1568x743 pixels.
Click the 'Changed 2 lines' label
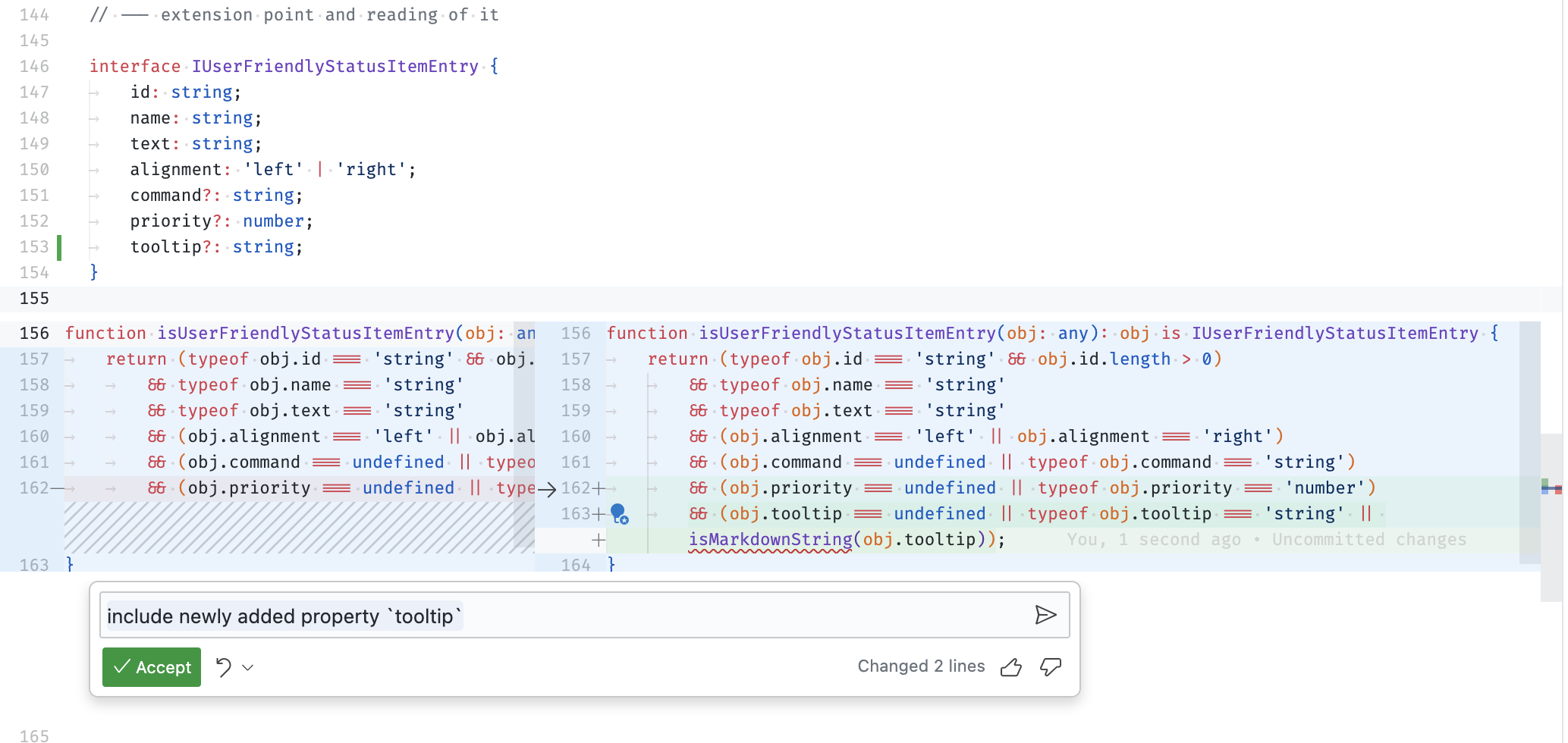point(921,666)
